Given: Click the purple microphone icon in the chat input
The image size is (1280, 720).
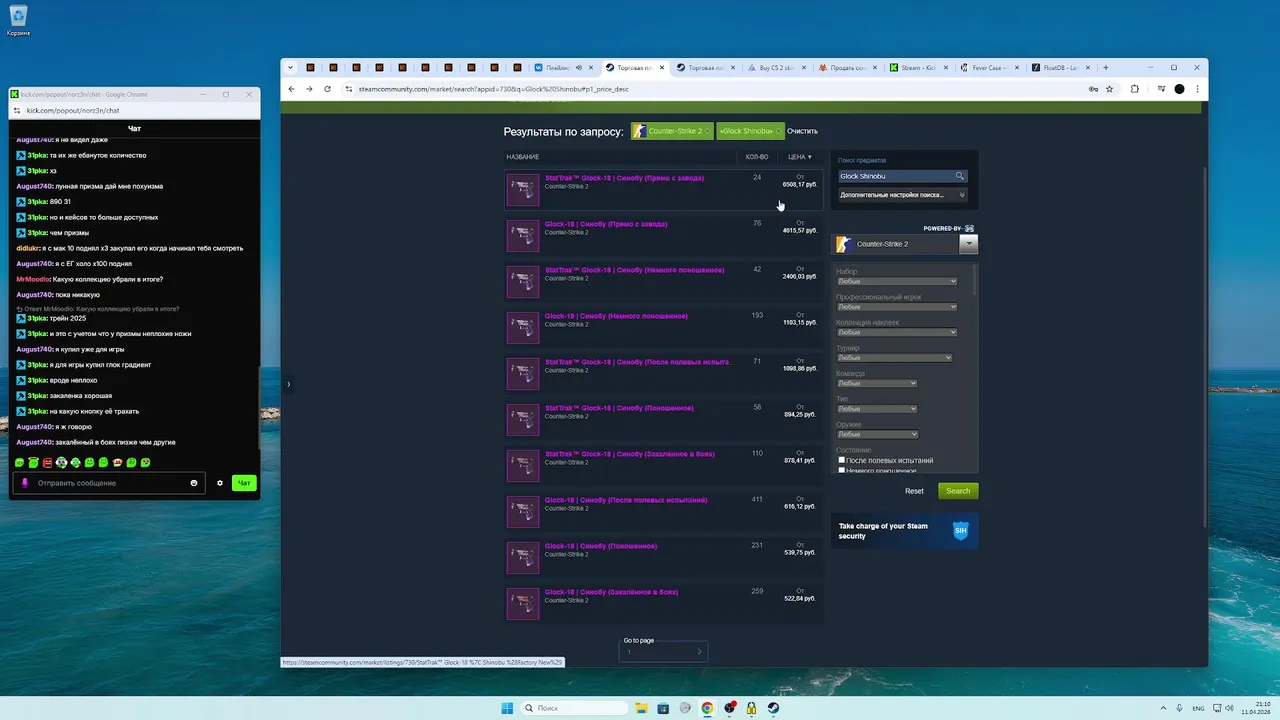Looking at the screenshot, I should [25, 483].
